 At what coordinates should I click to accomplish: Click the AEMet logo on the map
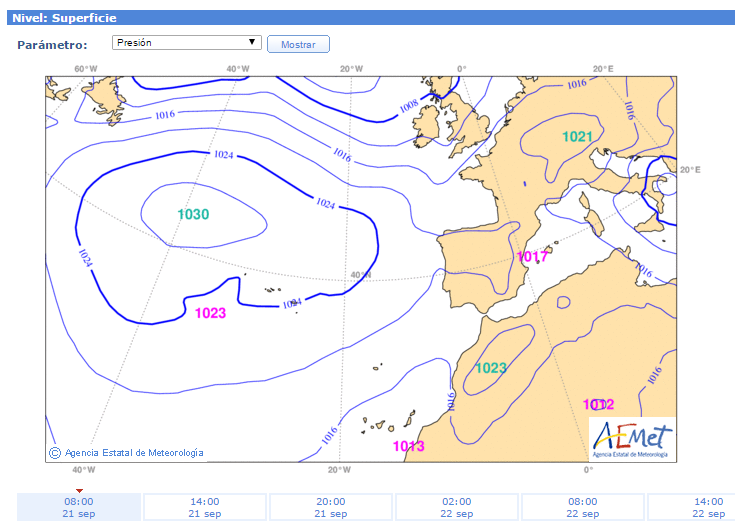point(632,439)
